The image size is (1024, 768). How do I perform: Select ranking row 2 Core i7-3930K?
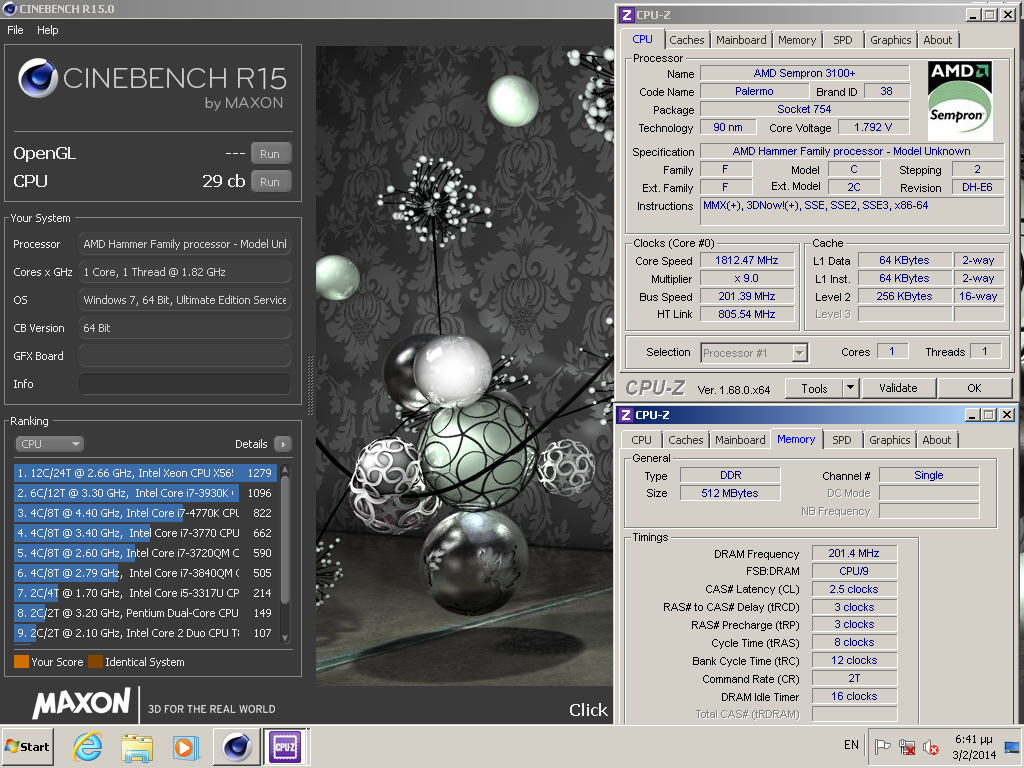click(x=145, y=493)
